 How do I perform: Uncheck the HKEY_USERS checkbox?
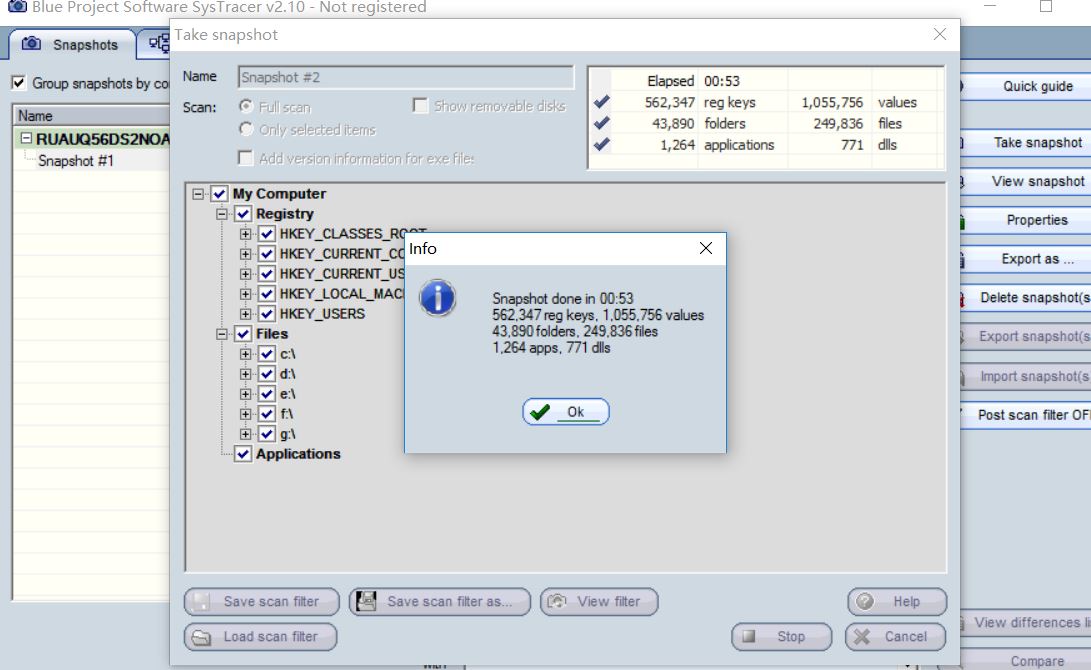[267, 314]
